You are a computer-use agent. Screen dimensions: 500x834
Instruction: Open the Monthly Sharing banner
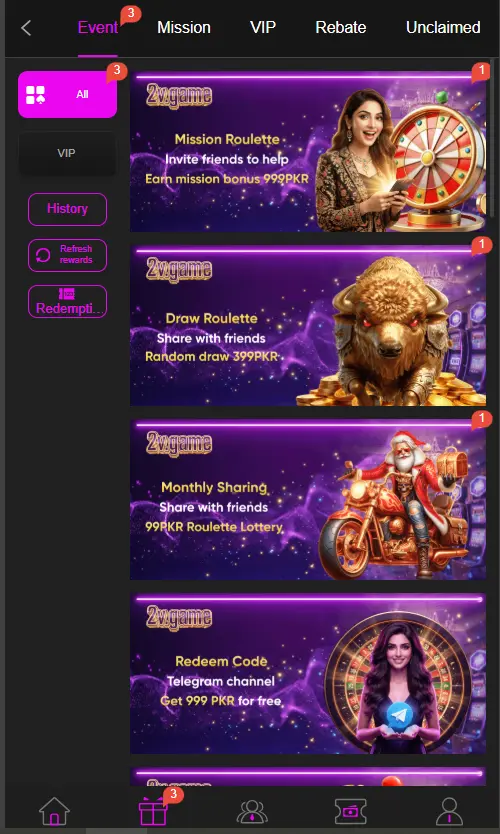click(x=308, y=499)
